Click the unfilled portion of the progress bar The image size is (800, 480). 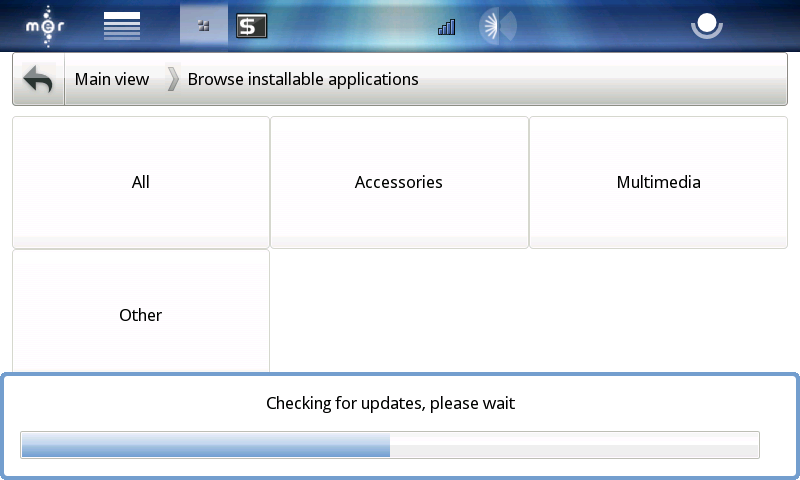[x=574, y=445]
